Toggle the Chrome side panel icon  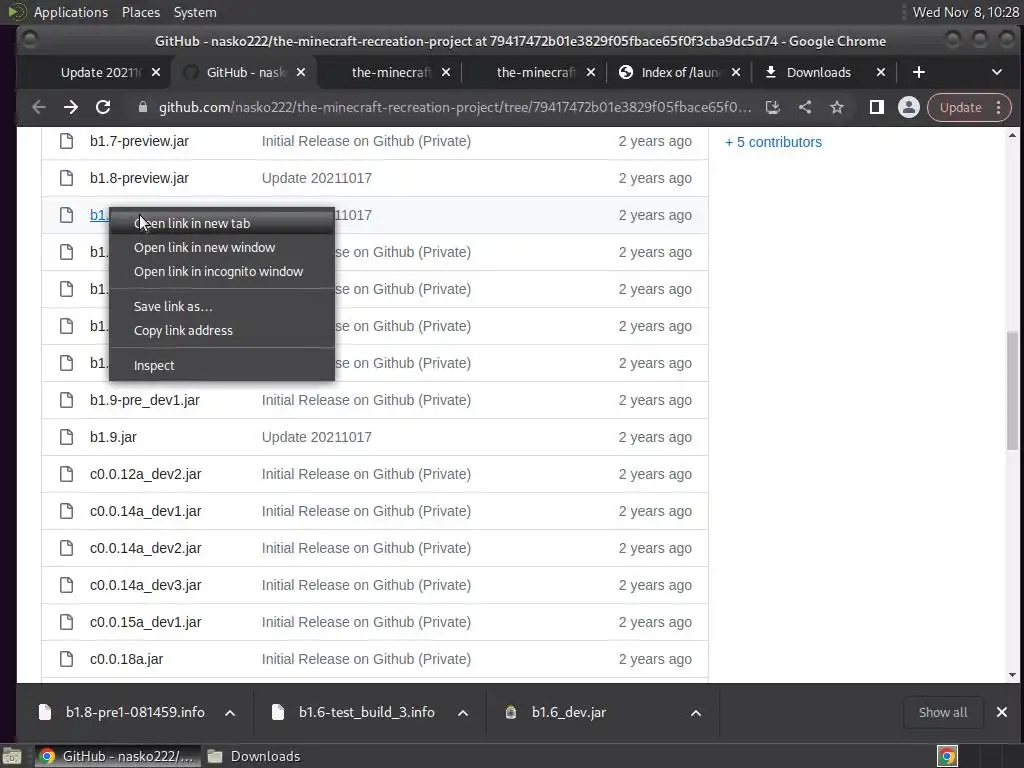876,107
